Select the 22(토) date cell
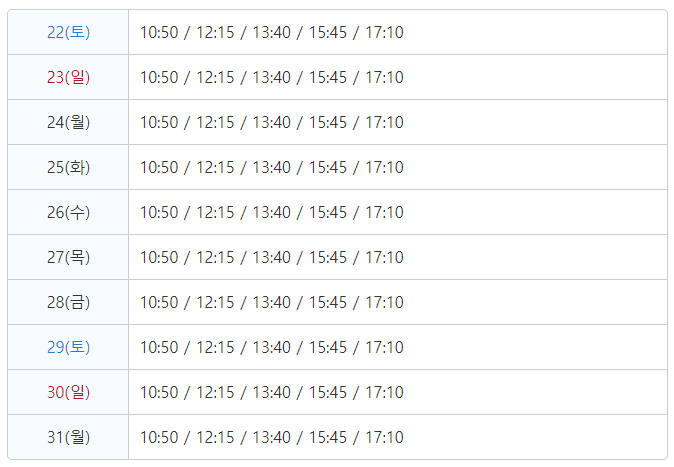Screen dimensions: 674x467 [68, 32]
